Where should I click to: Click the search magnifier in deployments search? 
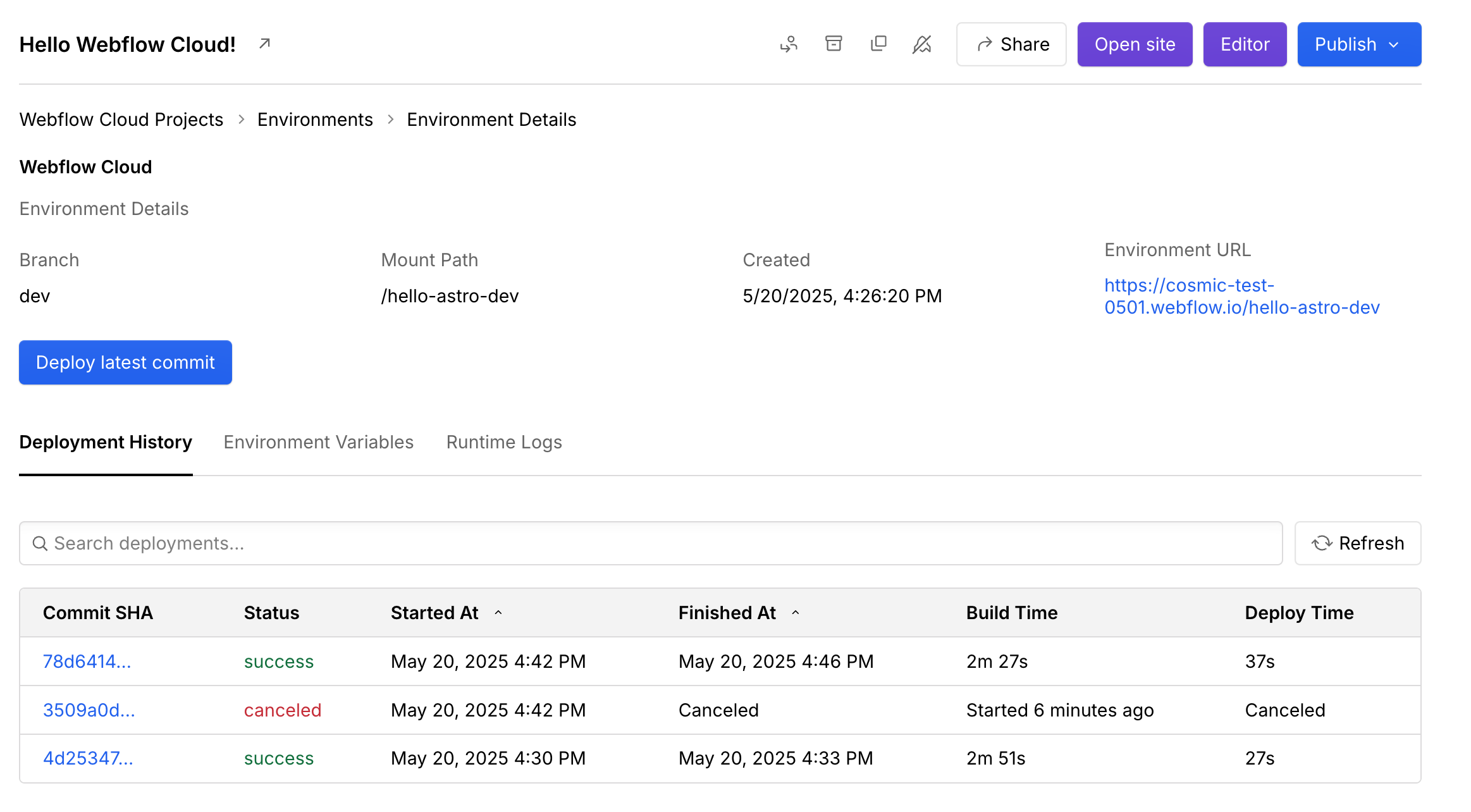(x=40, y=543)
